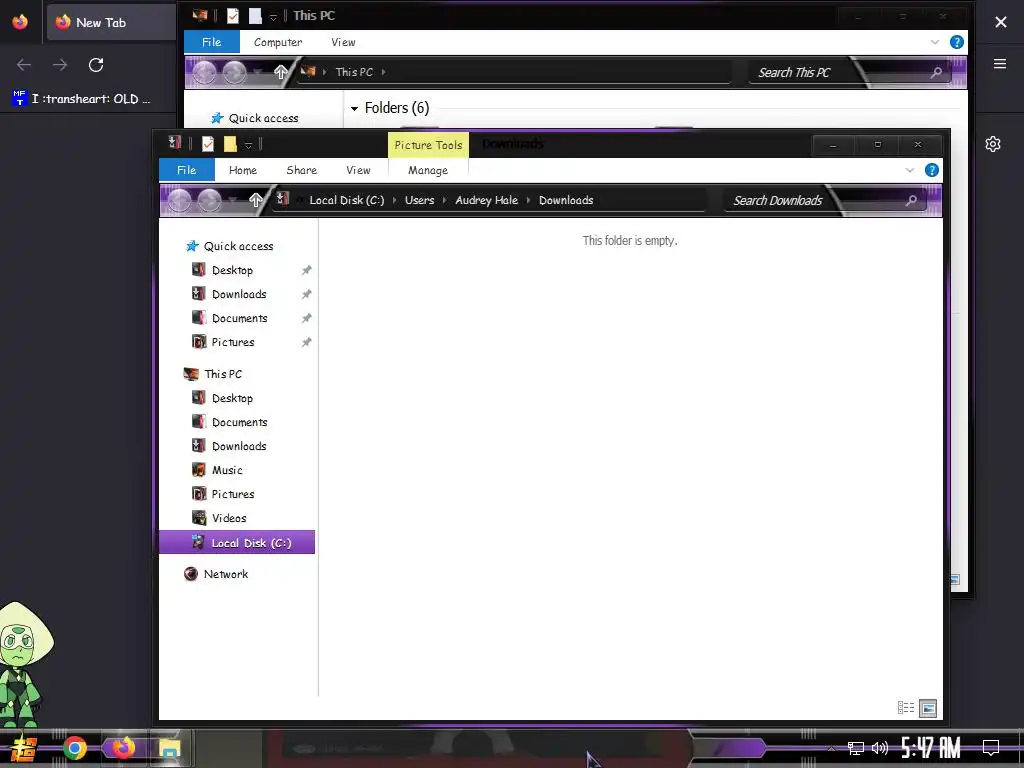Screen dimensions: 1024x768
Task: Click This PC in the back window breadcrumb
Action: pos(354,72)
